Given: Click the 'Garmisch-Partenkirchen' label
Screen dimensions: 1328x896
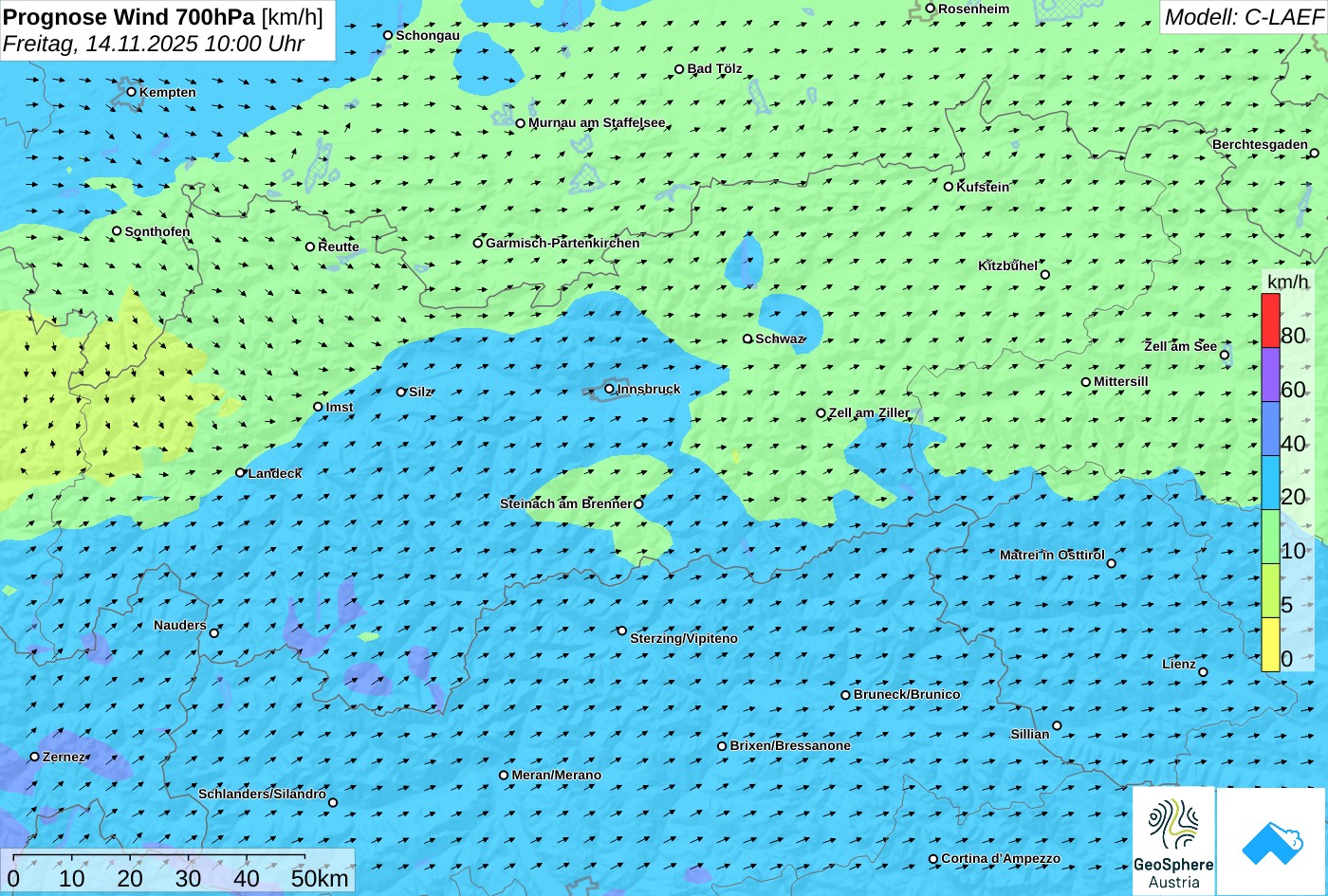Looking at the screenshot, I should tap(563, 243).
